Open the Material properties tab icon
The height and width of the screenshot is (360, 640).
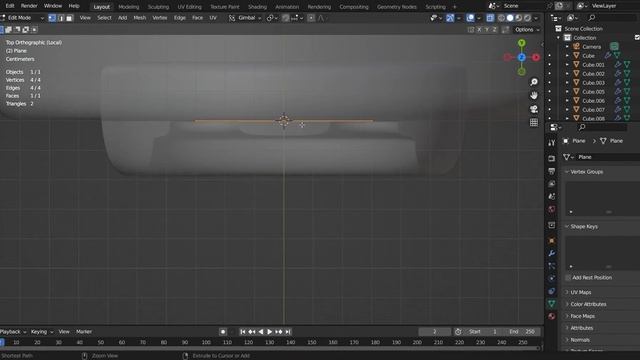click(x=552, y=316)
